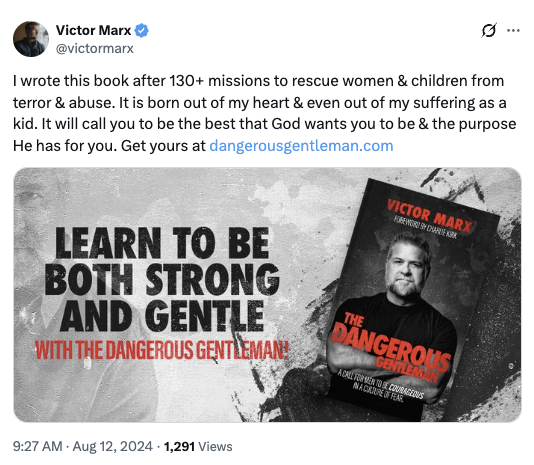Click the red DANGEROUS title on book cover
This screenshot has width=534, height=465.
click(391, 348)
